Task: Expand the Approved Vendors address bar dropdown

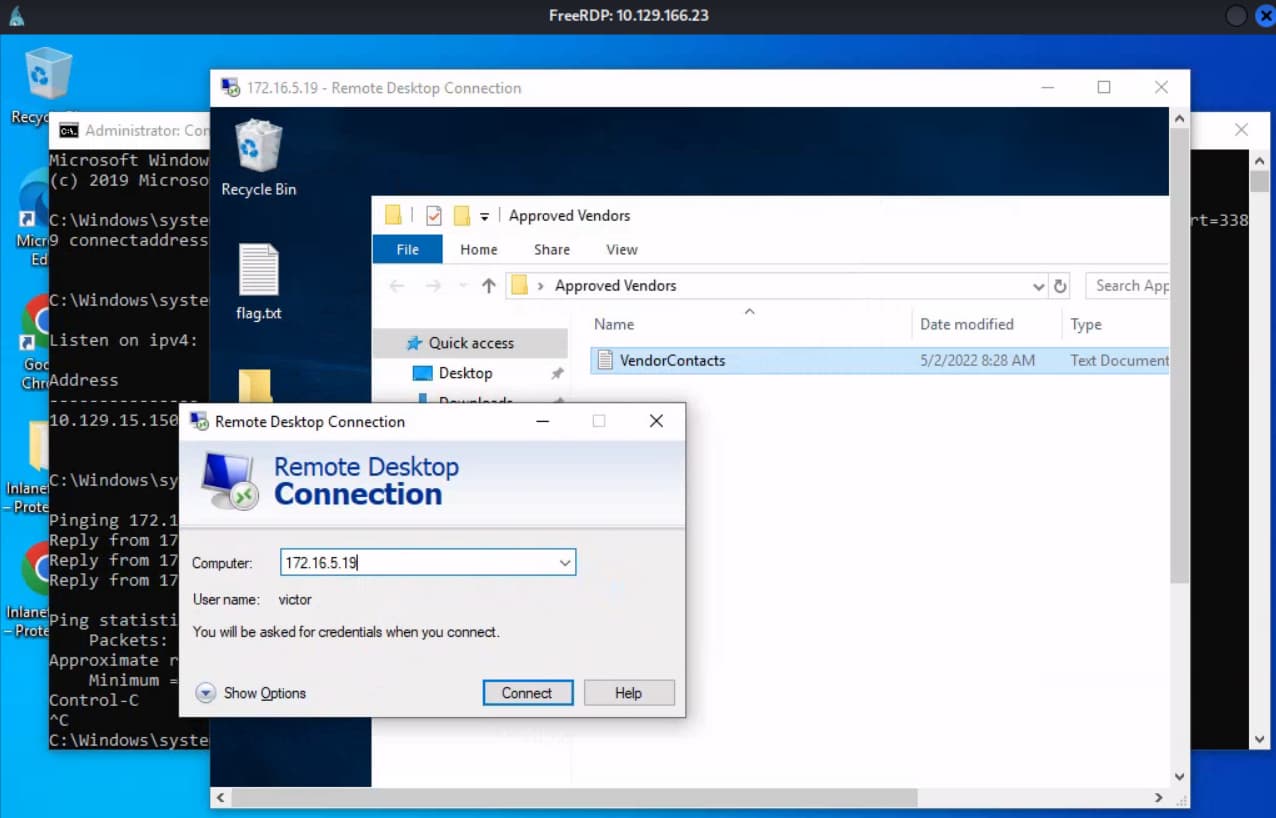Action: (1038, 286)
